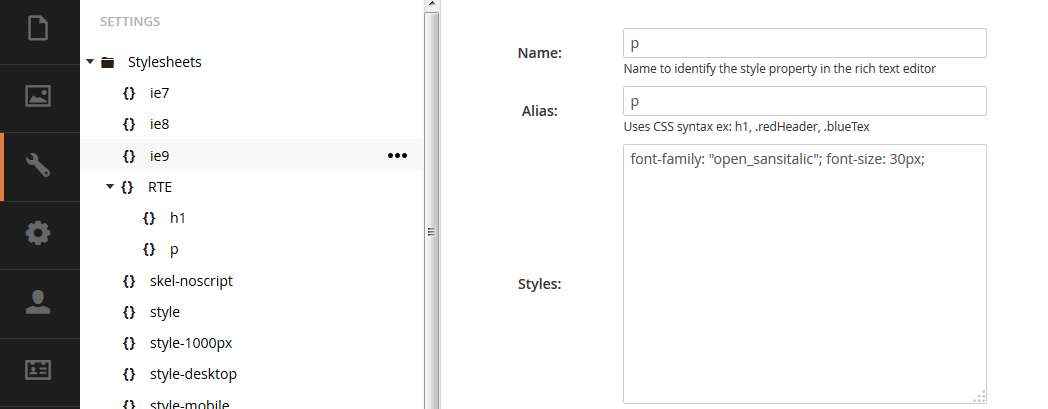The width and height of the screenshot is (1048, 409).
Task: Open the Developer gear icon
Action: pyautogui.click(x=38, y=233)
